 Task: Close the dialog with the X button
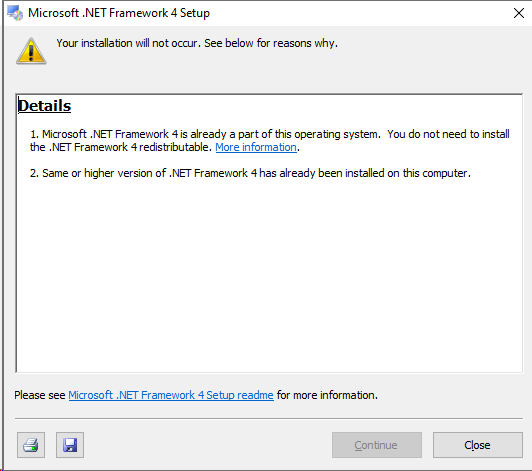(x=518, y=13)
